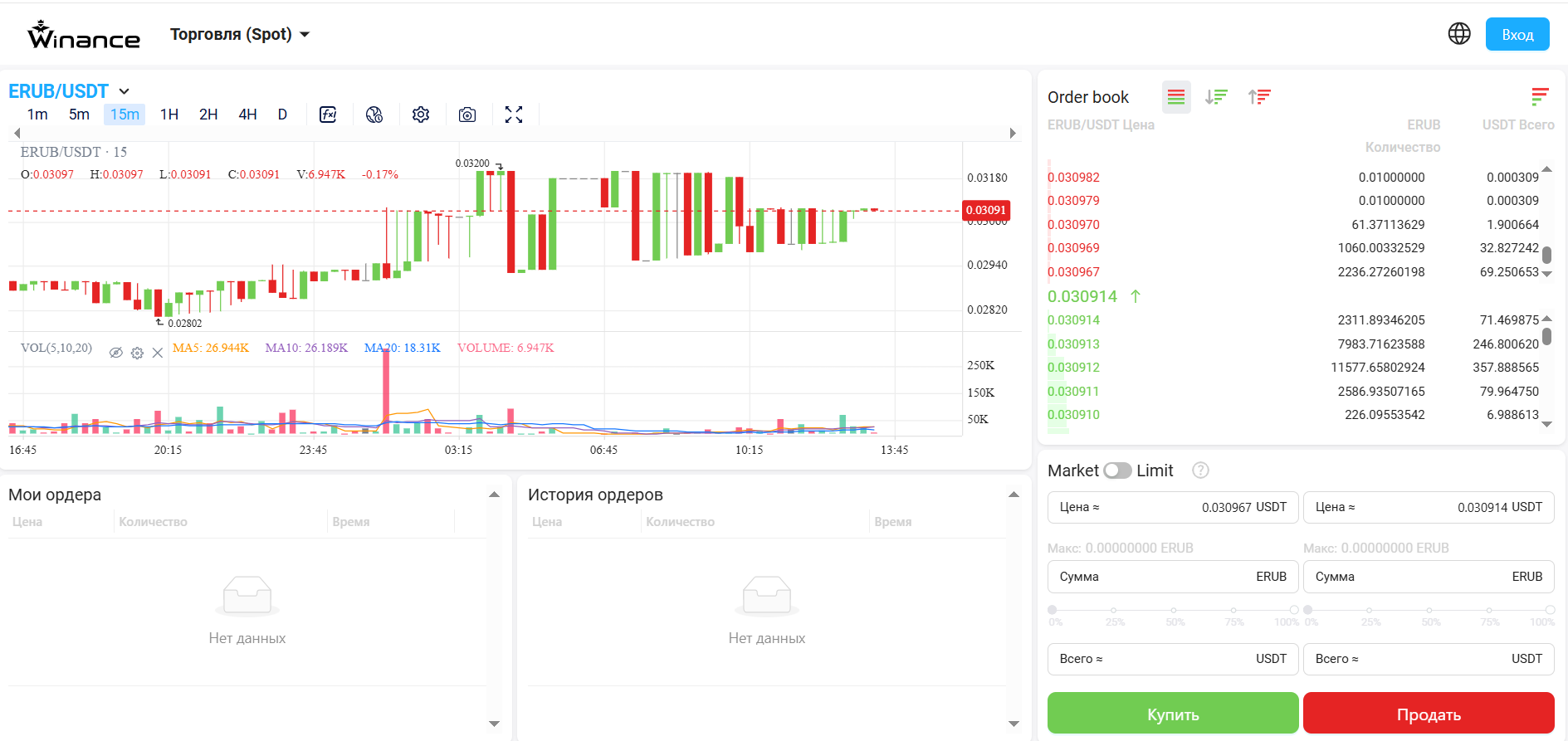The height and width of the screenshot is (741, 1568).
Task: Focus the buy-side Сумма ERUB field
Action: pos(1173,577)
